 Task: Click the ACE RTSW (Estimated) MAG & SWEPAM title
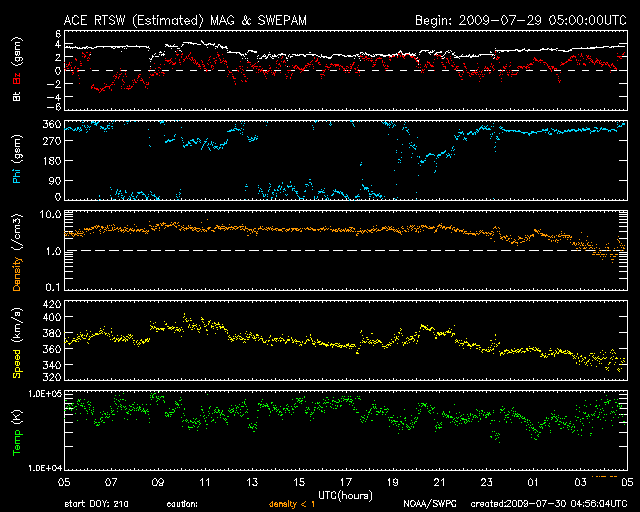coord(185,21)
